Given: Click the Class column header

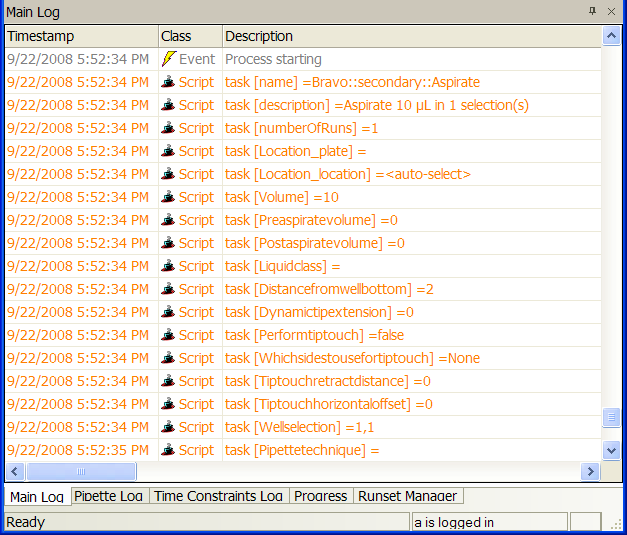Looking at the screenshot, I should [189, 36].
